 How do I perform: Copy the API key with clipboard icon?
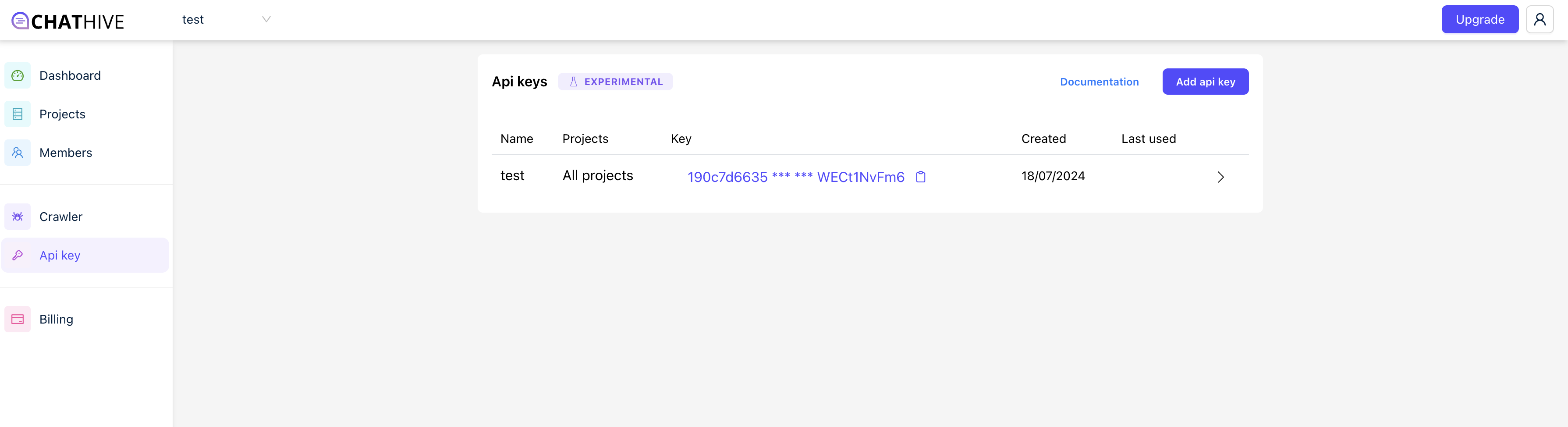click(x=920, y=177)
